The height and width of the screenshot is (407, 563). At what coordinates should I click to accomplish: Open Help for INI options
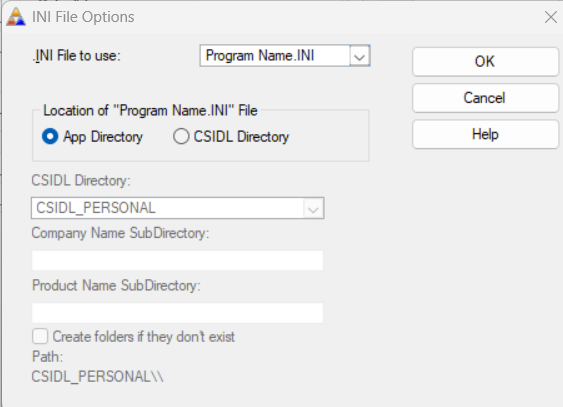(485, 135)
